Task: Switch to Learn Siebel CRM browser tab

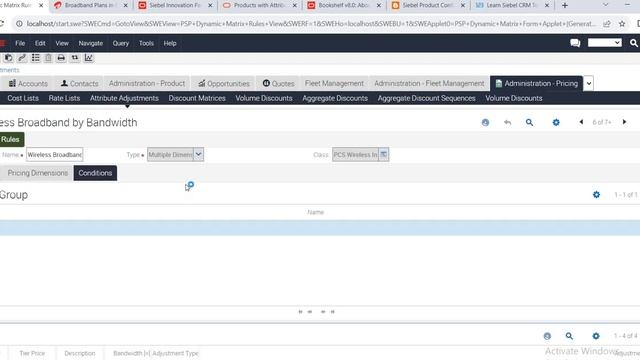Action: 512,5
